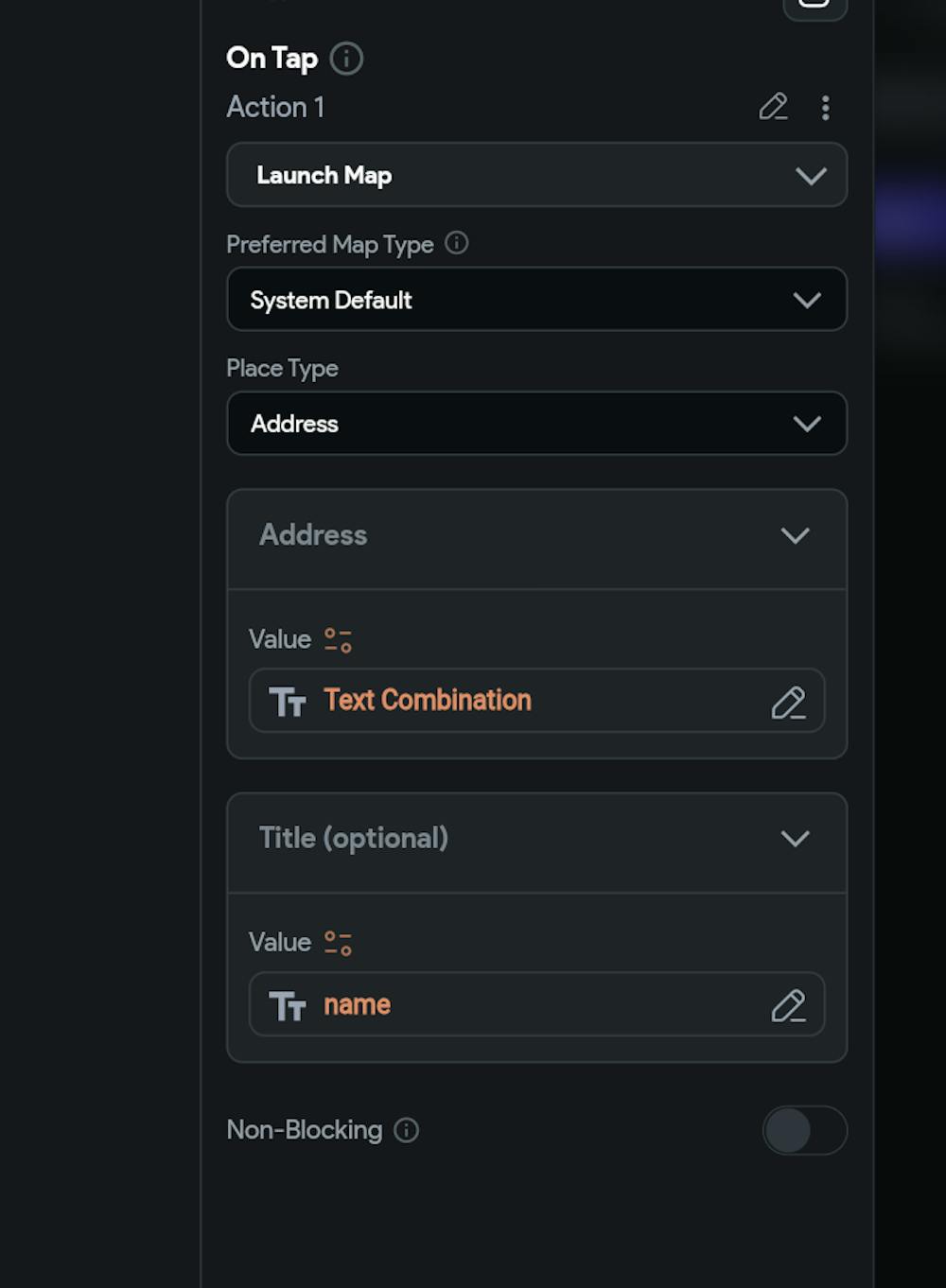Edit the Text Combination value with pencil icon

pyautogui.click(x=788, y=703)
